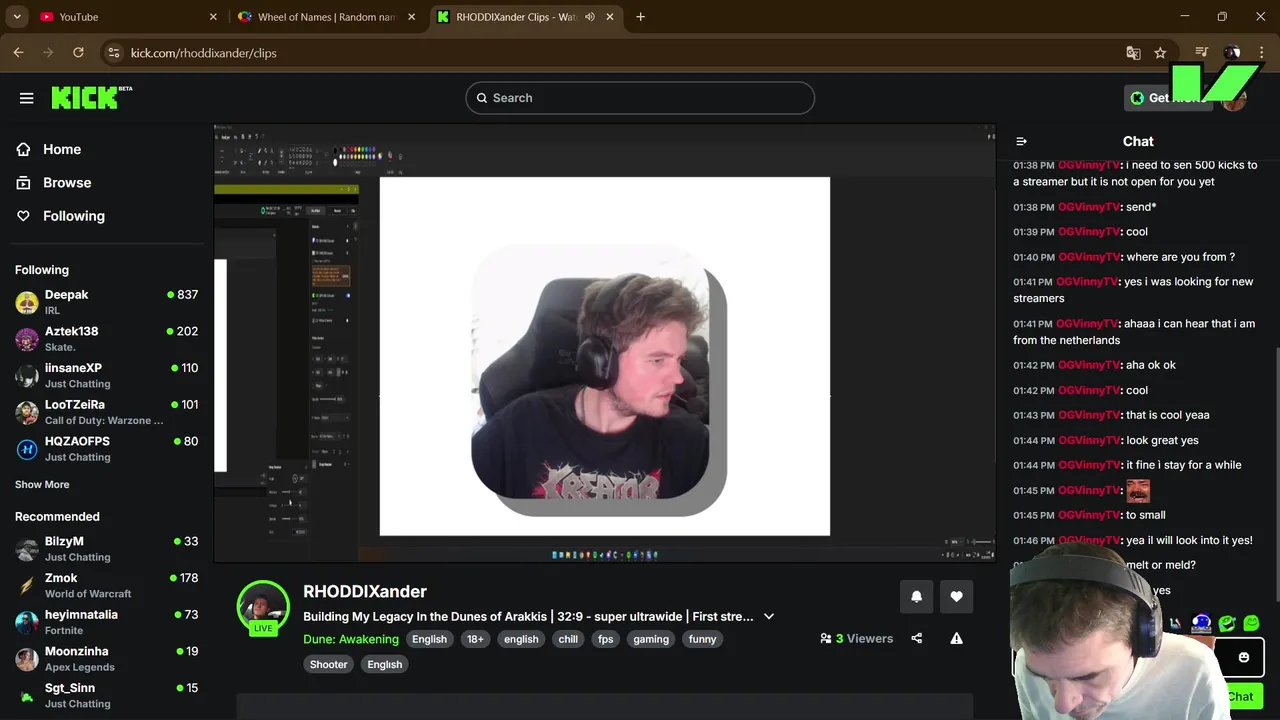
Task: Open Deepak's channel
Action: 106,302
